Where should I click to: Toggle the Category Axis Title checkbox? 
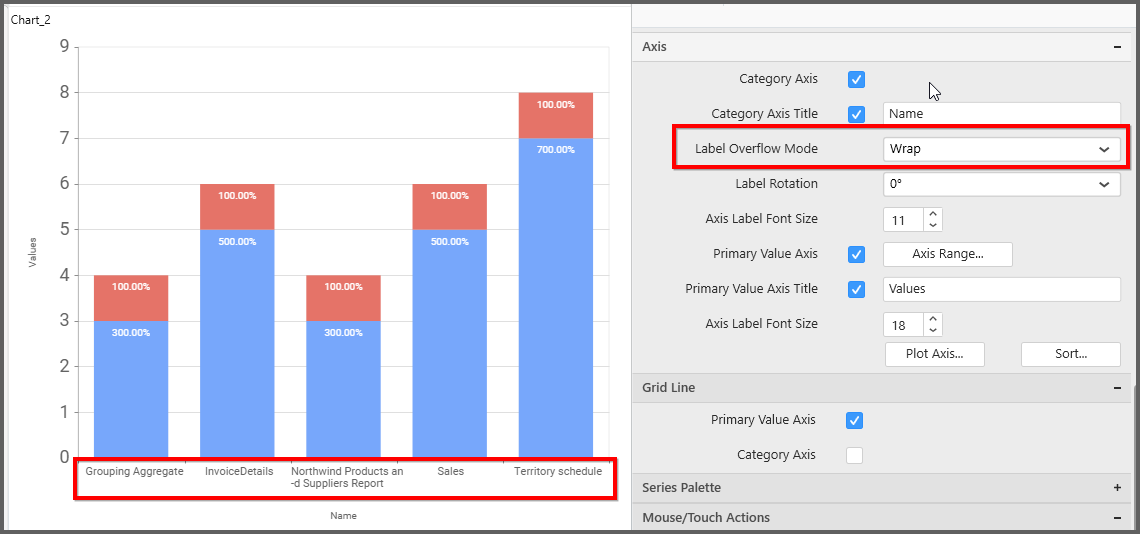(856, 114)
